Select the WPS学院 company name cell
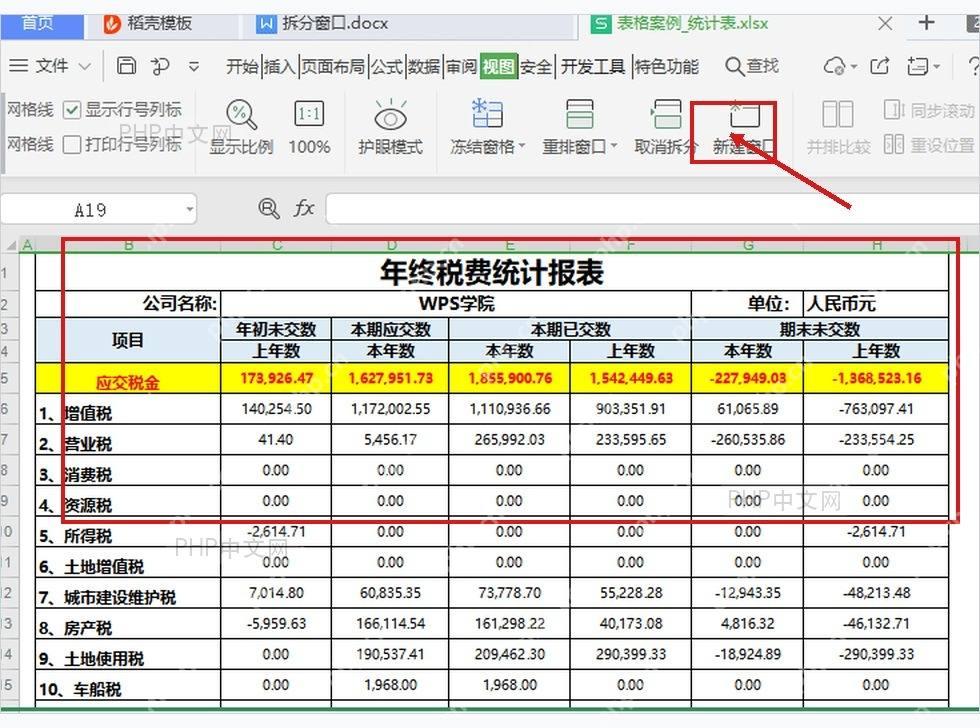The width and height of the screenshot is (980, 728). tap(456, 304)
